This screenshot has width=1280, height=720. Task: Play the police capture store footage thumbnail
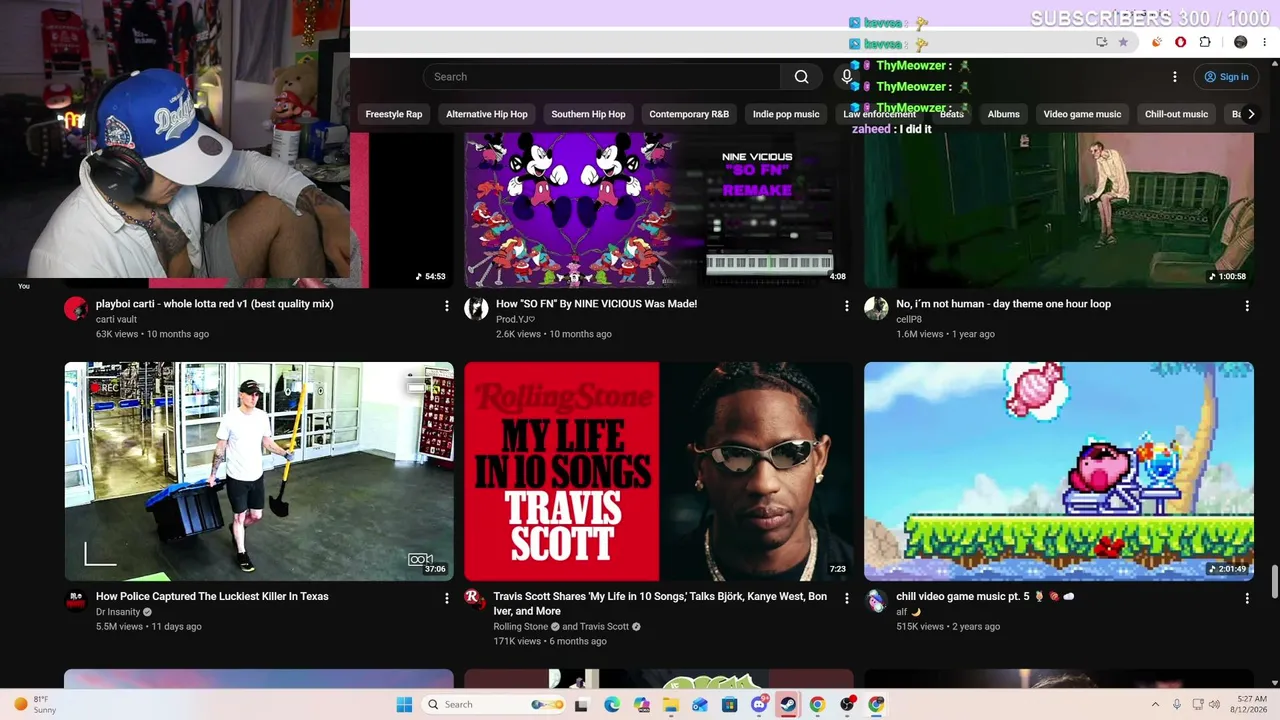tap(259, 471)
